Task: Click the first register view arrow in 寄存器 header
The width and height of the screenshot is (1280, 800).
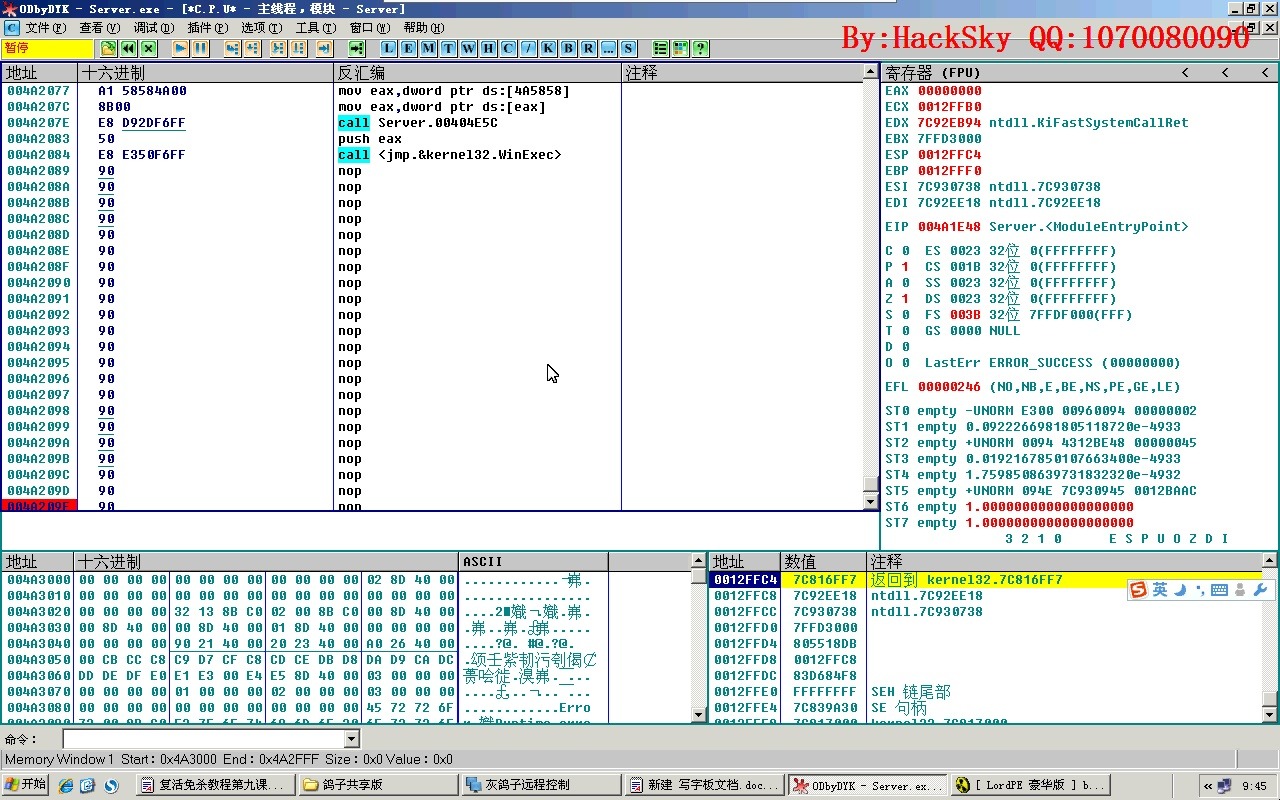Action: click(1185, 73)
